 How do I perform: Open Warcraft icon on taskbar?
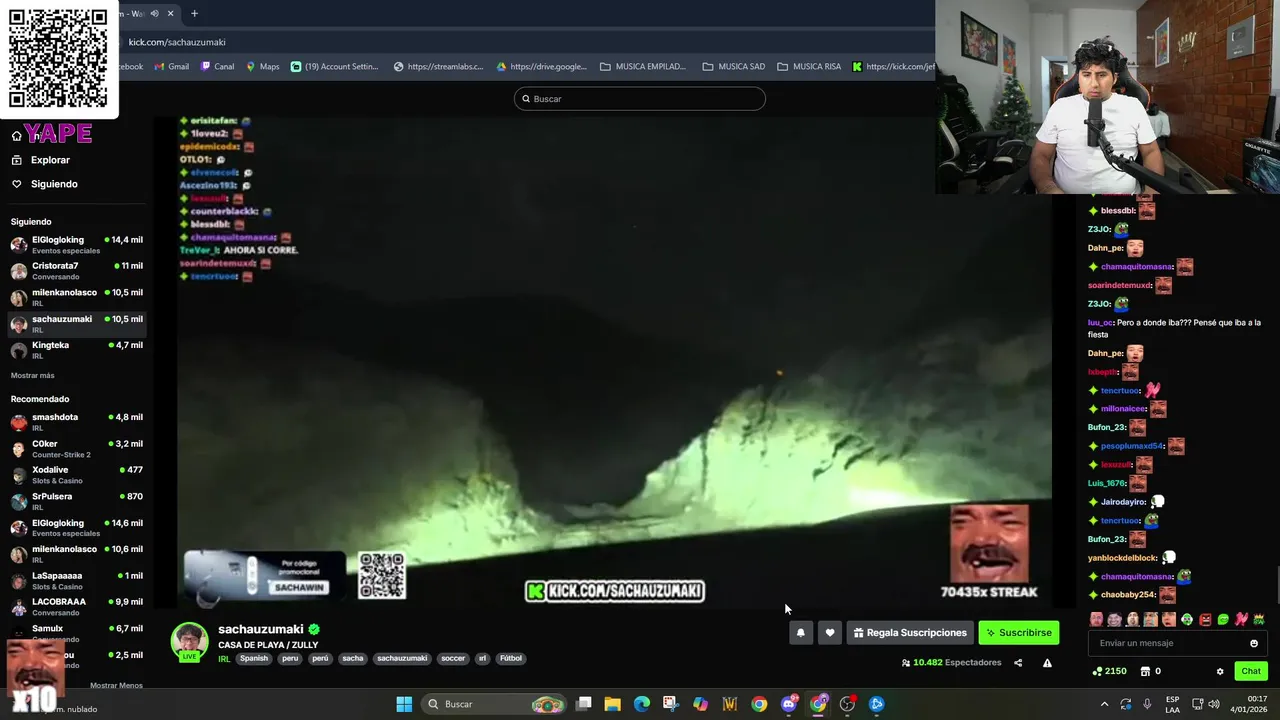point(730,704)
